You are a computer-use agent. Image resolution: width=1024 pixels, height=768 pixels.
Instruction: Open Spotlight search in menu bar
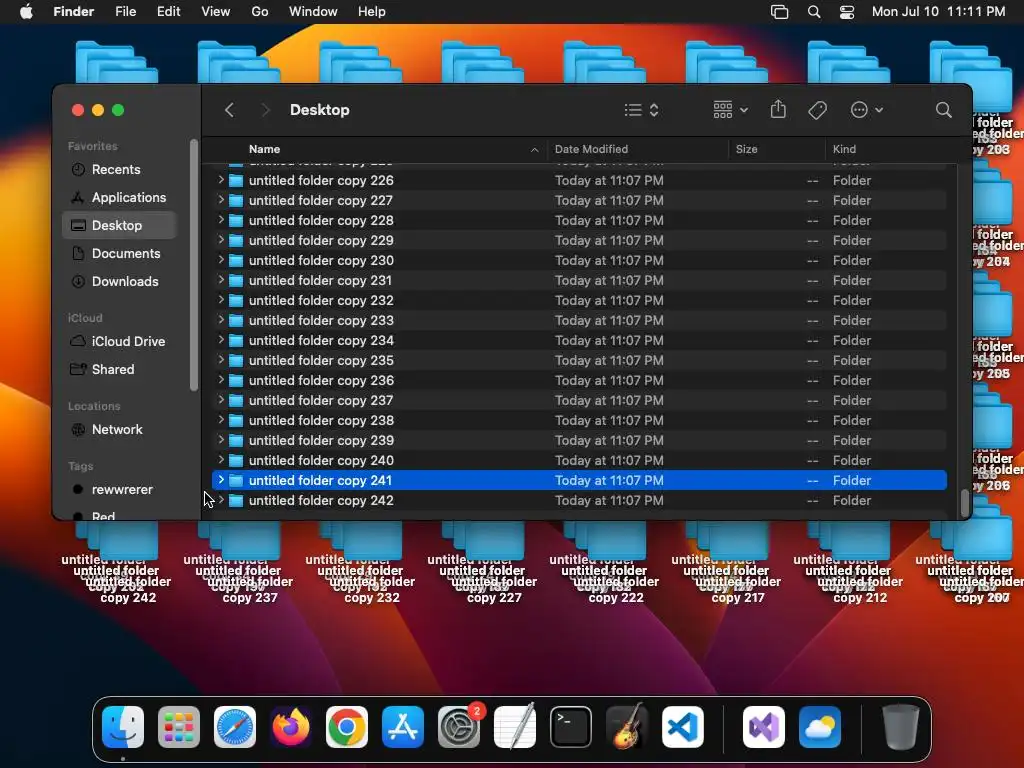(x=814, y=12)
